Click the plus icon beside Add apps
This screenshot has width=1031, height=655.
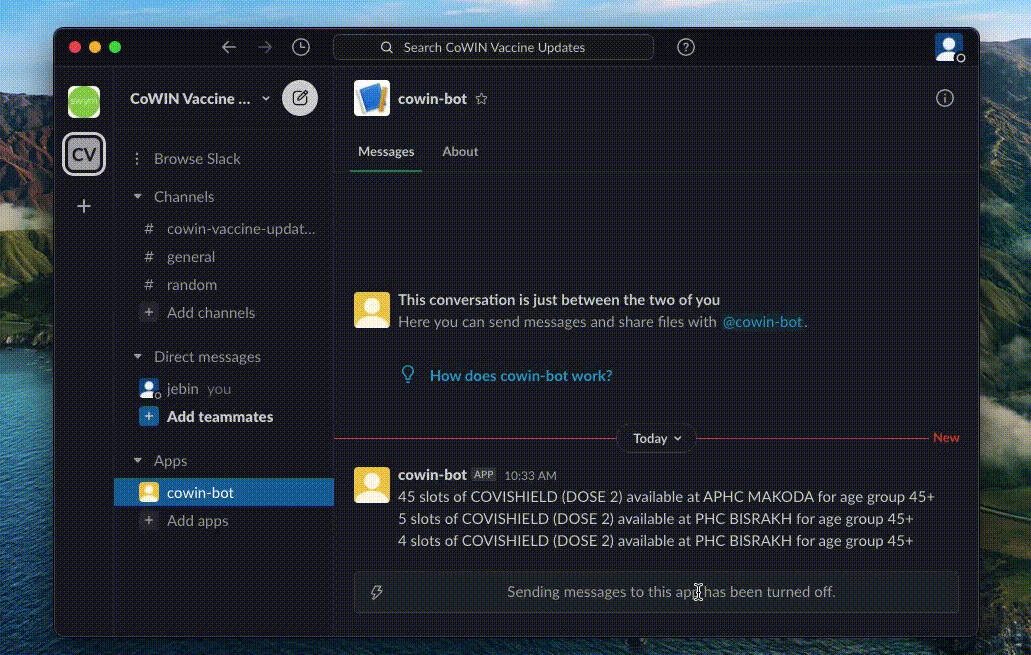[149, 520]
